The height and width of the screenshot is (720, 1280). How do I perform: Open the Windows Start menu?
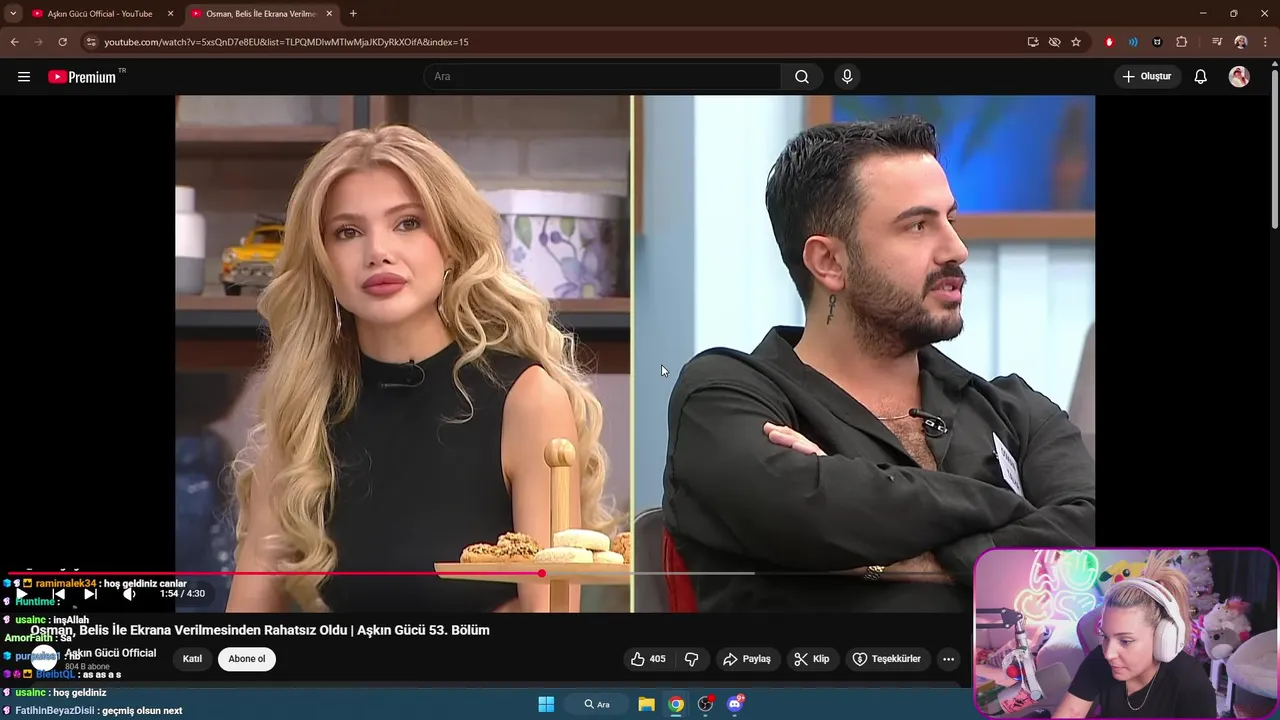(x=546, y=704)
